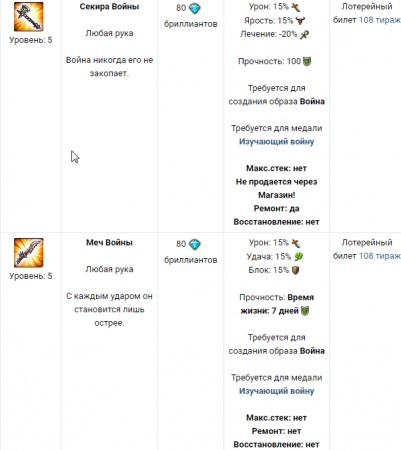This screenshot has height=450, width=401.
Task: Click the diamond icon in Меч Войны price
Action: 195,244
